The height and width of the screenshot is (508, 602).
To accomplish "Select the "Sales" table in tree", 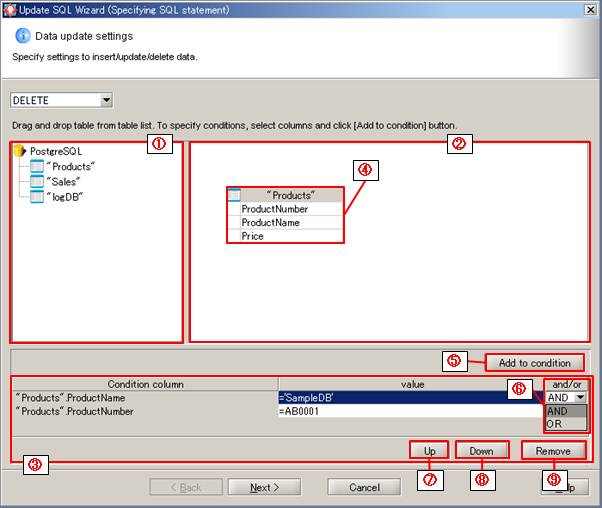I will 62,181.
